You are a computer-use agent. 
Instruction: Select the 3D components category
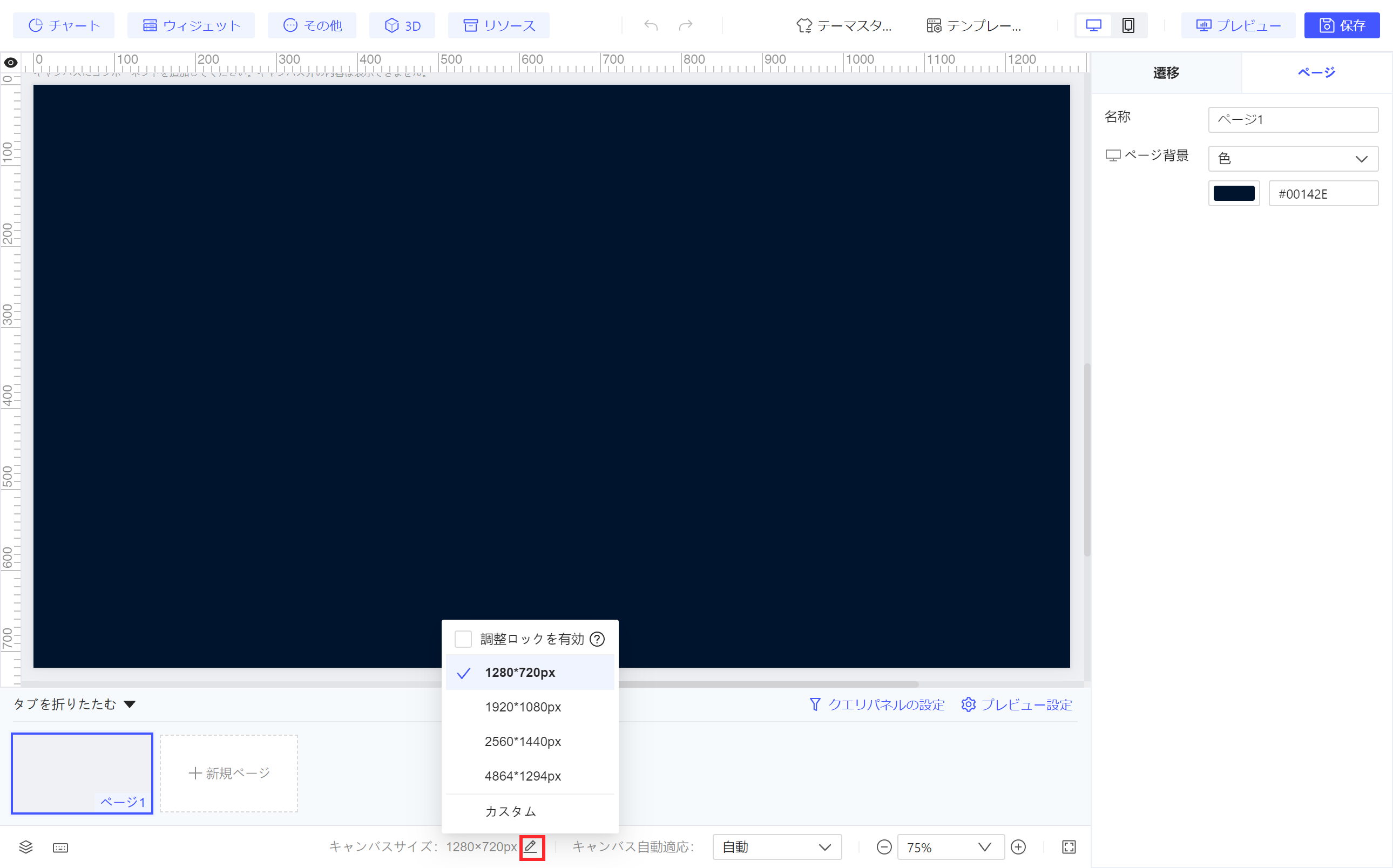pos(402,25)
